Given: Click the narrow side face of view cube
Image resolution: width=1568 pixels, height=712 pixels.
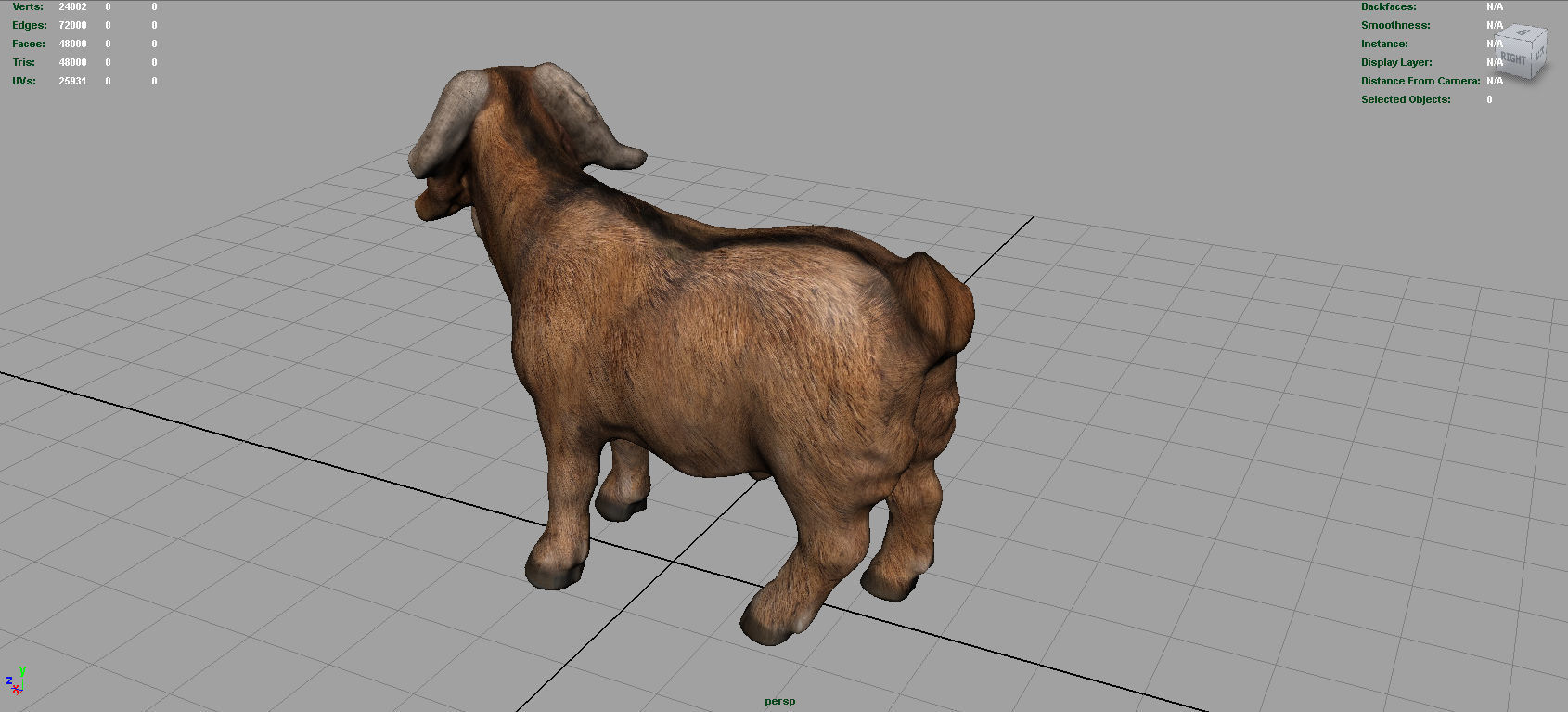Looking at the screenshot, I should (1538, 55).
